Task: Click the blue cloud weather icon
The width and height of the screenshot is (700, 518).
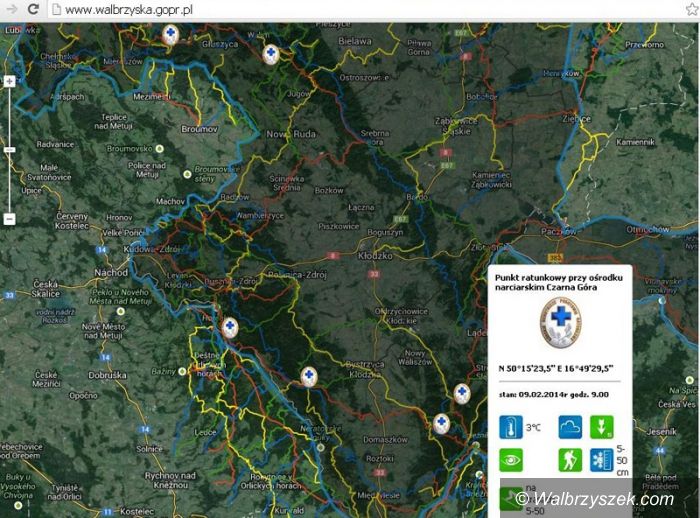Action: tap(571, 427)
